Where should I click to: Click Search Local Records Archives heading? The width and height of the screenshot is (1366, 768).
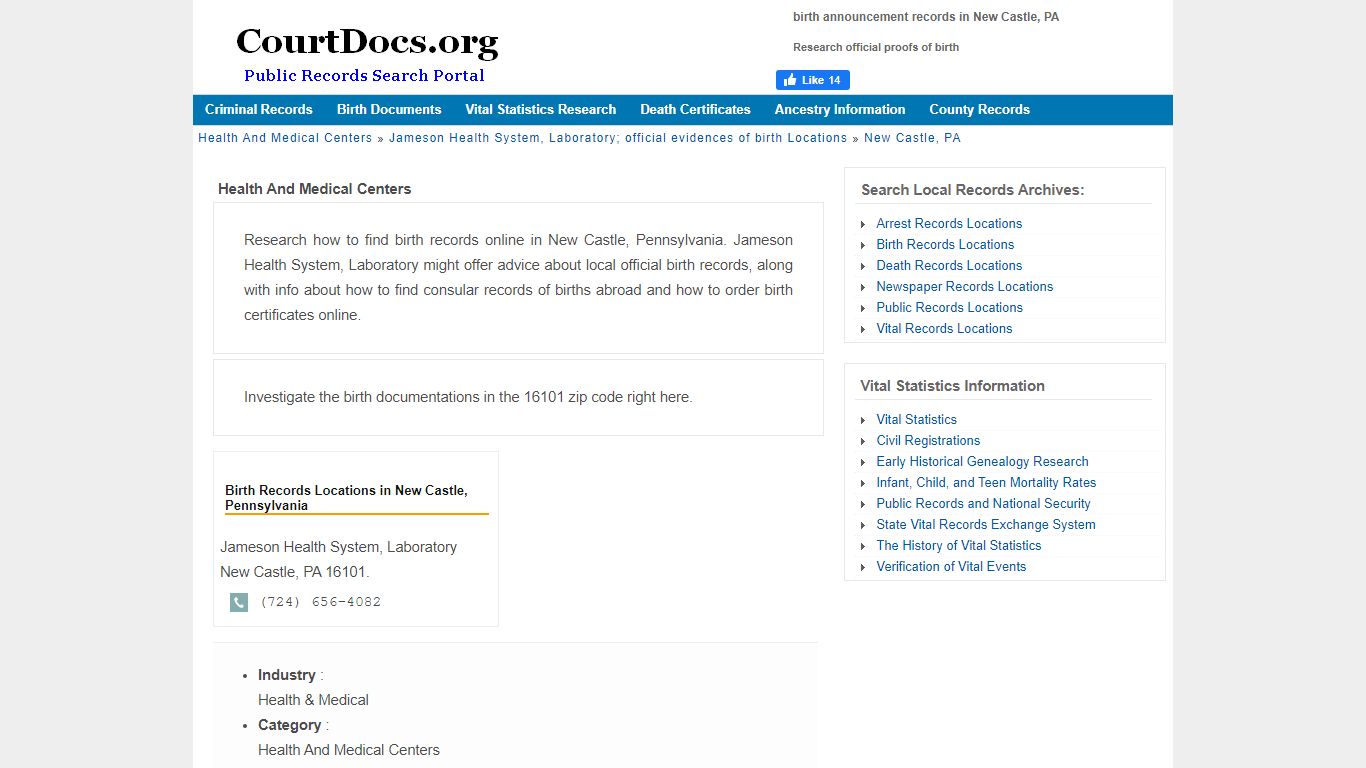tap(972, 190)
